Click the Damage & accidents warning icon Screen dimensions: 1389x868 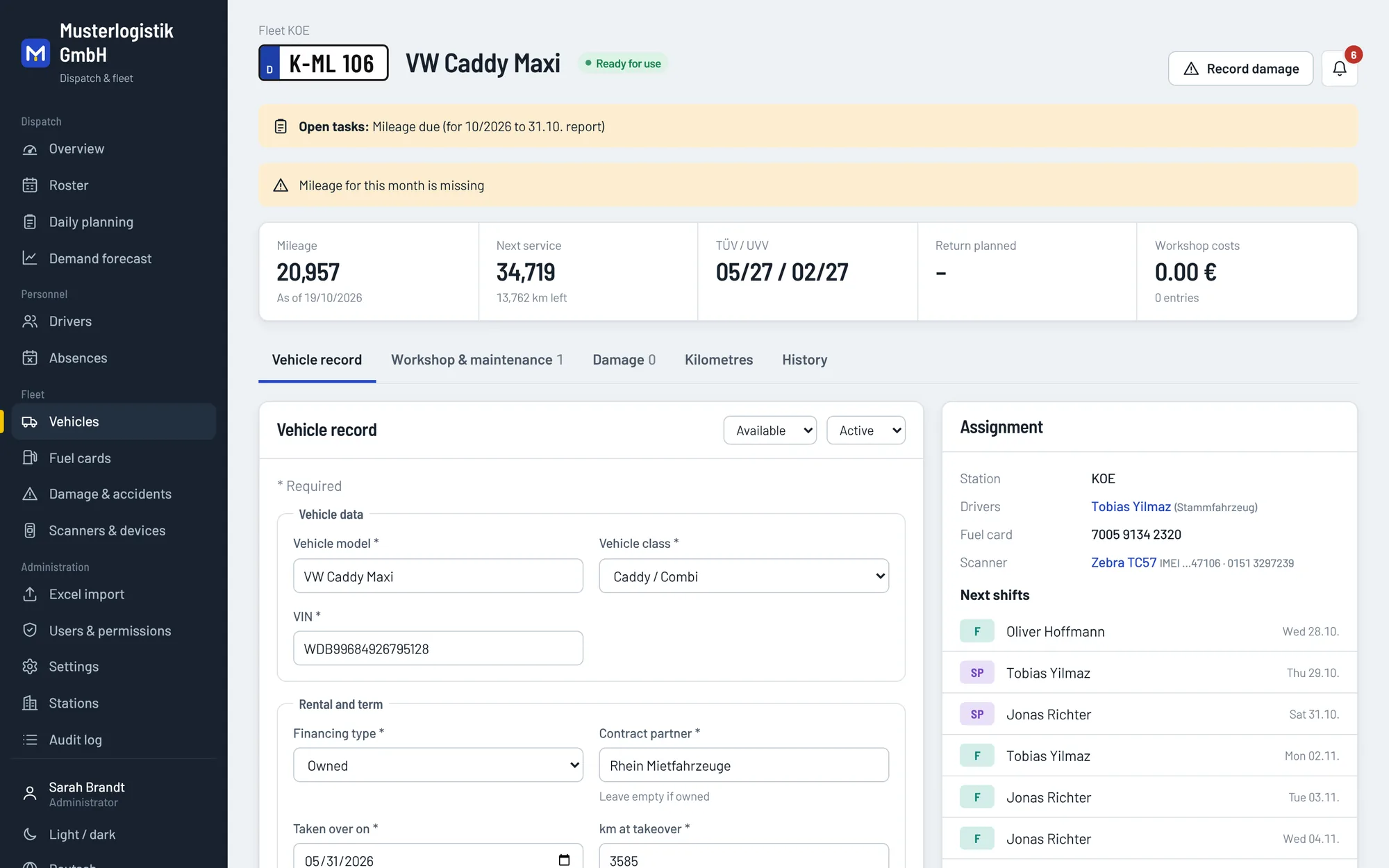pos(30,494)
